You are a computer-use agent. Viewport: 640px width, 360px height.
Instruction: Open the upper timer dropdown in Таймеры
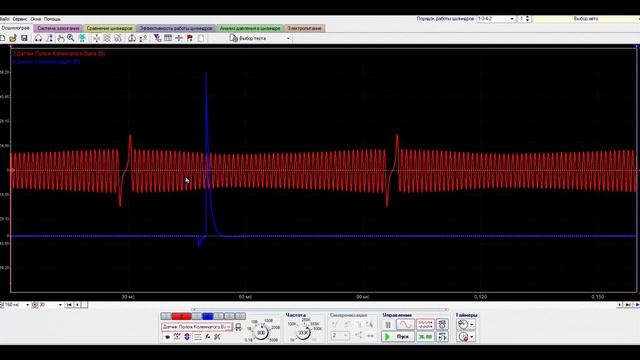(472, 325)
